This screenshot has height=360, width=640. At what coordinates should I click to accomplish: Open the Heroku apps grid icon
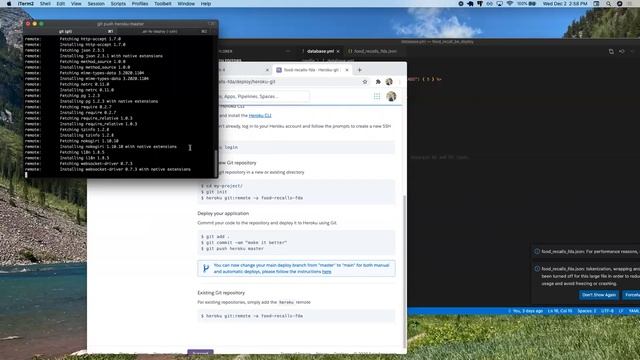(377, 96)
